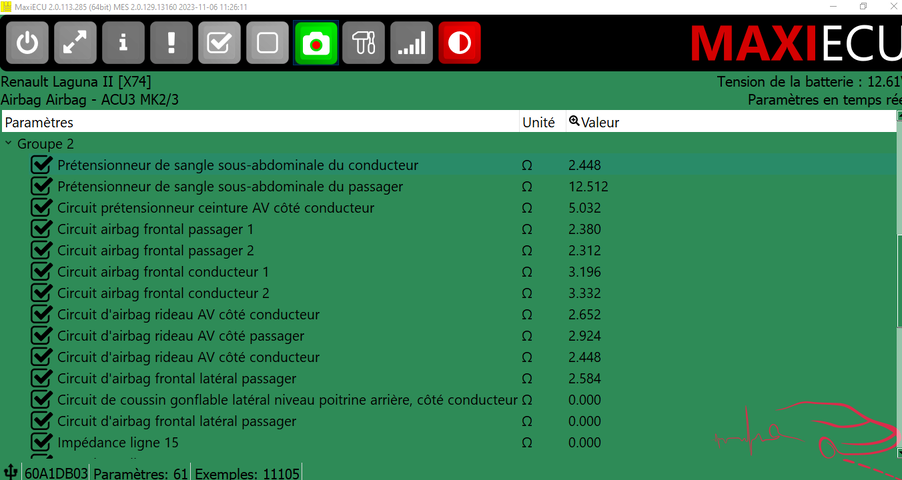Open the information 'i' toolbar icon

[x=123, y=43]
